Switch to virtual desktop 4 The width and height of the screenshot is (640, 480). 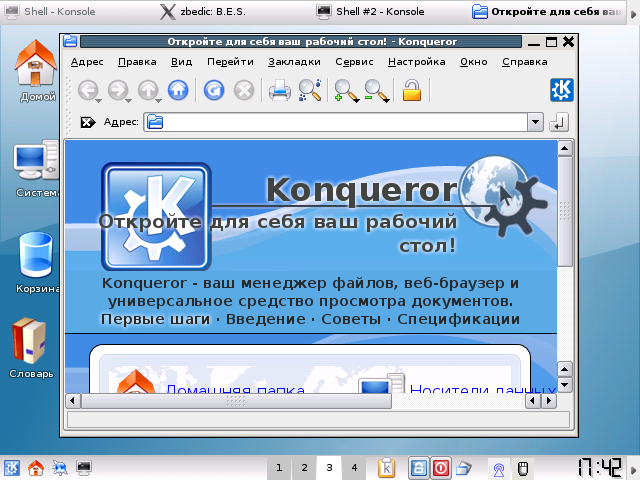pos(354,468)
